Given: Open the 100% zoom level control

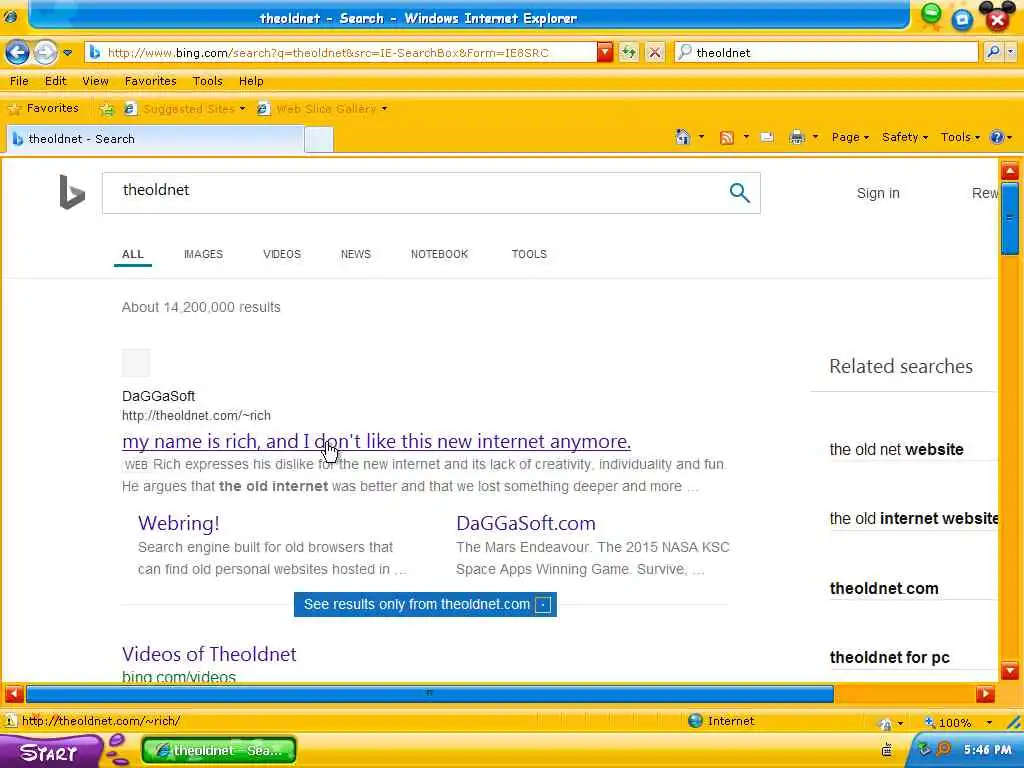Looking at the screenshot, I should 959,722.
